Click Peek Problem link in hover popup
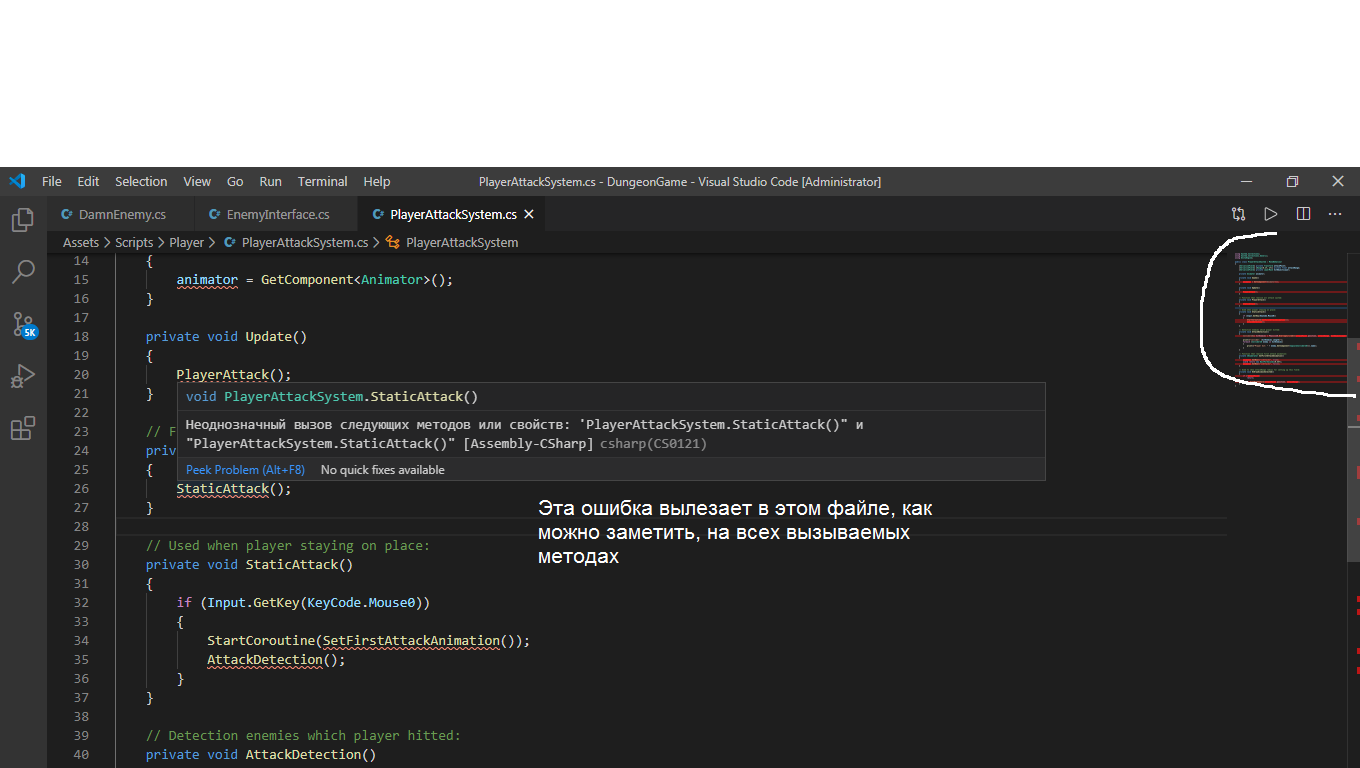 click(x=245, y=470)
